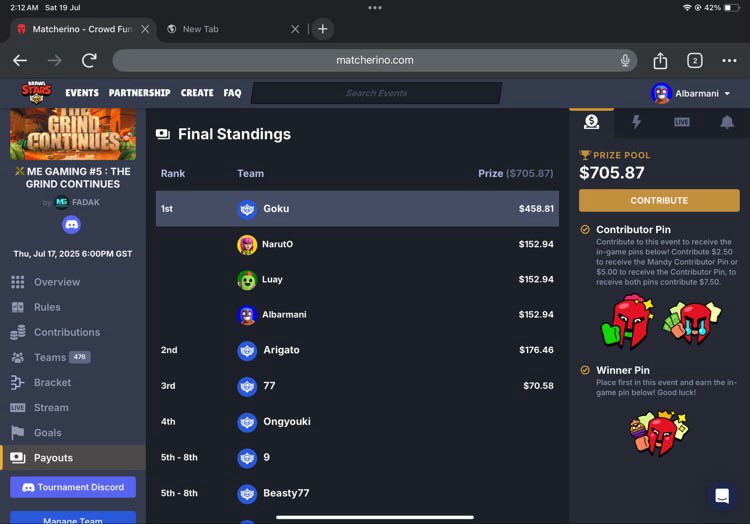Click the round Discord icon under FADAK

click(x=71, y=225)
